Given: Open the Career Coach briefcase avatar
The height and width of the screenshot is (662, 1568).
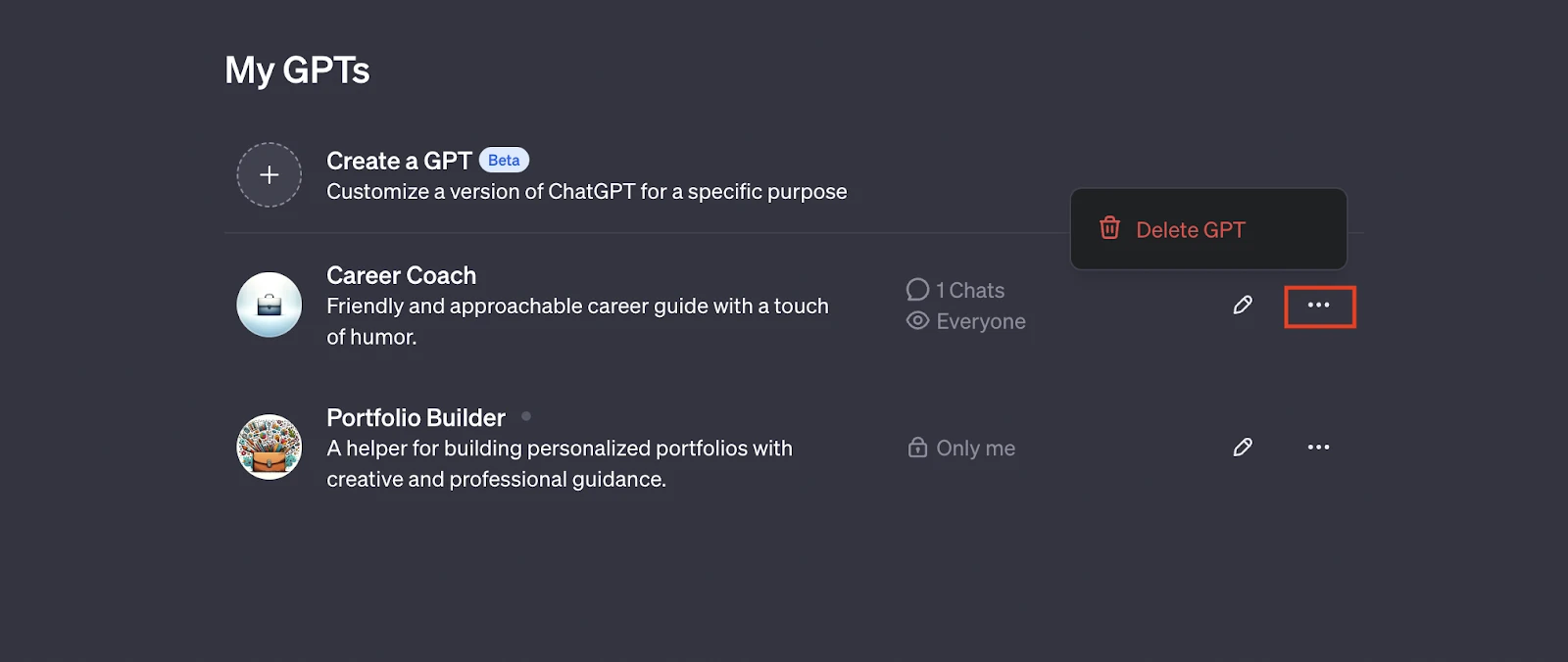Looking at the screenshot, I should point(269,305).
